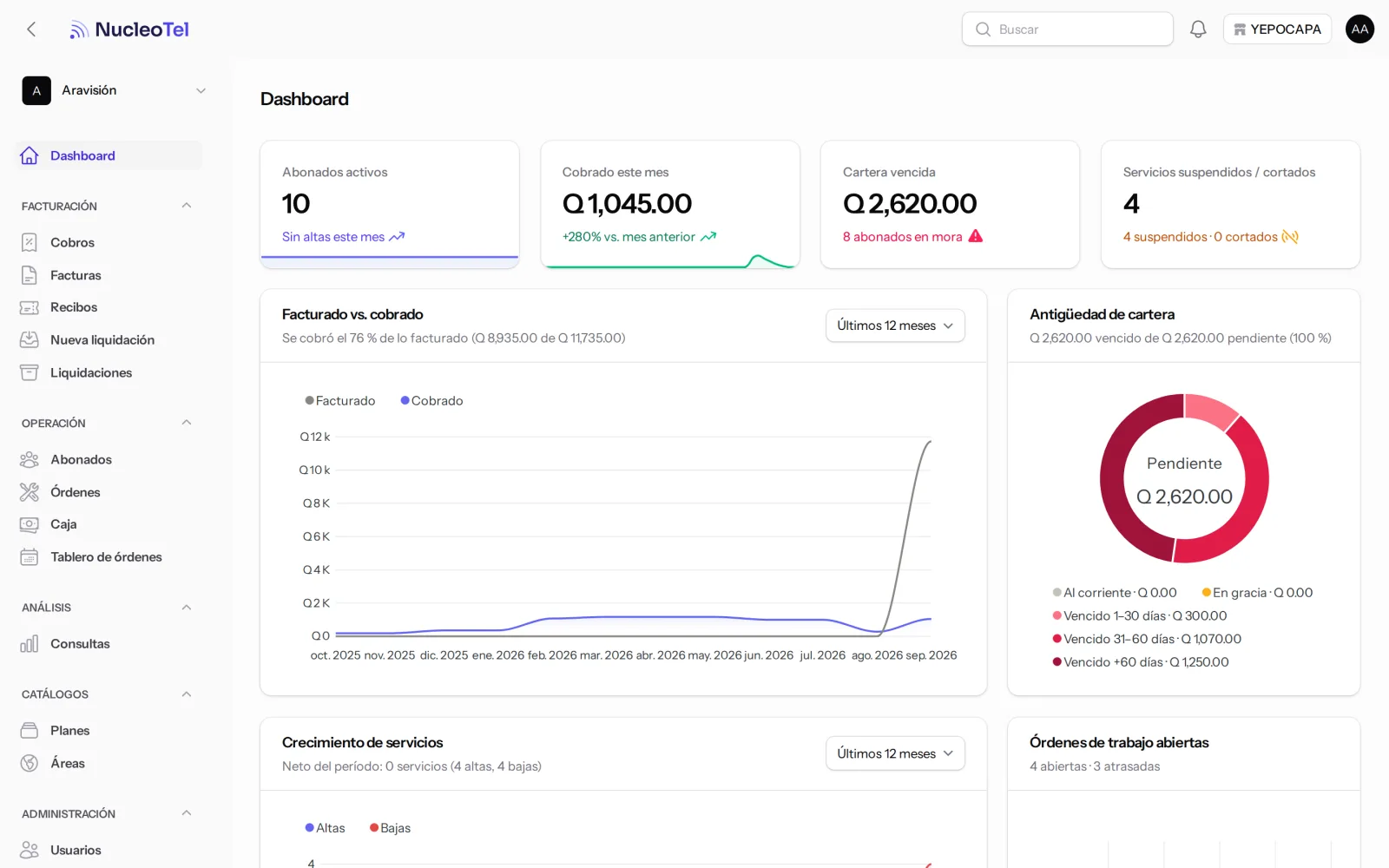Toggle the Altas legend entry
This screenshot has height=868, width=1389.
[x=325, y=828]
